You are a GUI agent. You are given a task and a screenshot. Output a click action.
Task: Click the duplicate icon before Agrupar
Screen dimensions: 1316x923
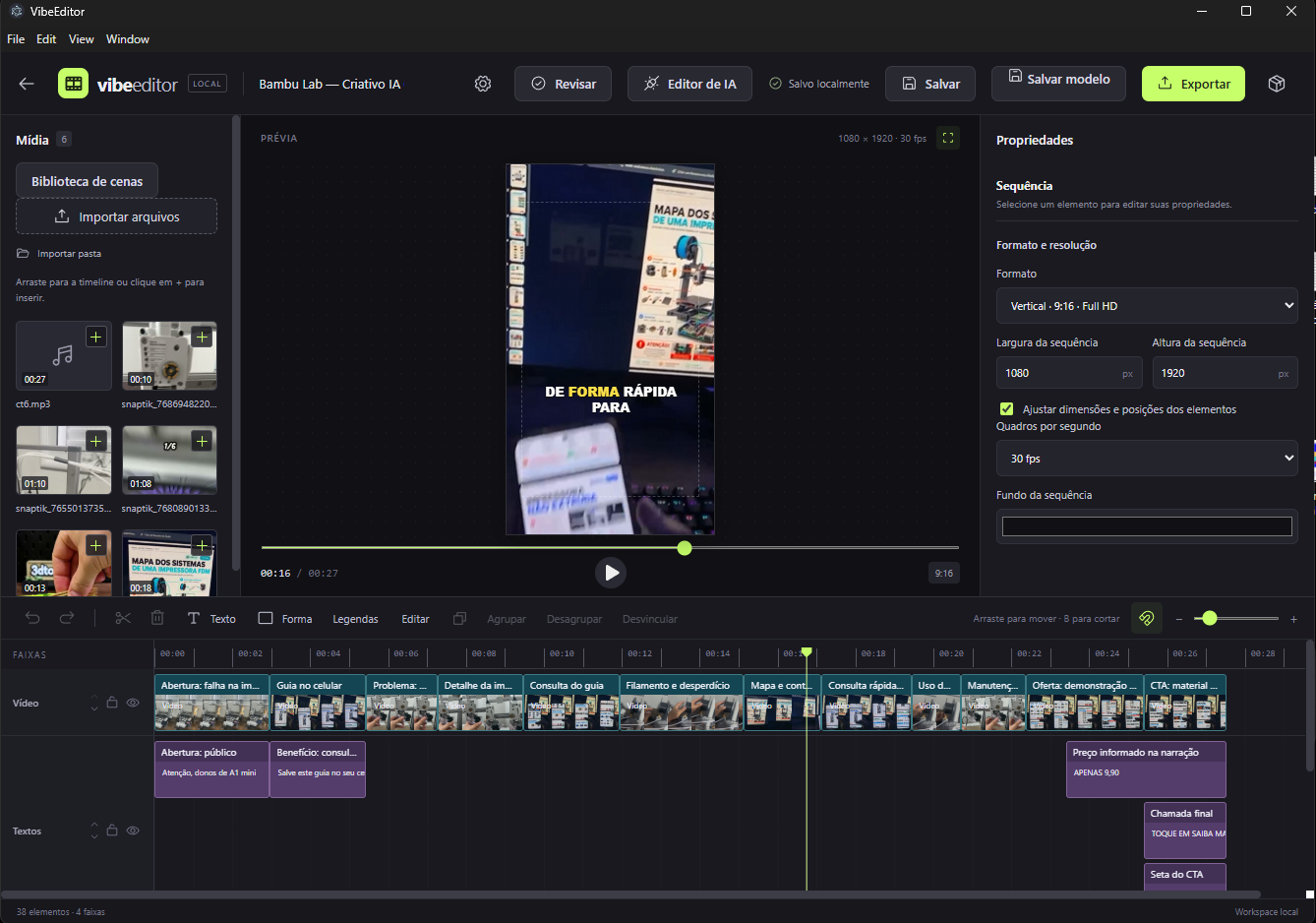point(459,618)
